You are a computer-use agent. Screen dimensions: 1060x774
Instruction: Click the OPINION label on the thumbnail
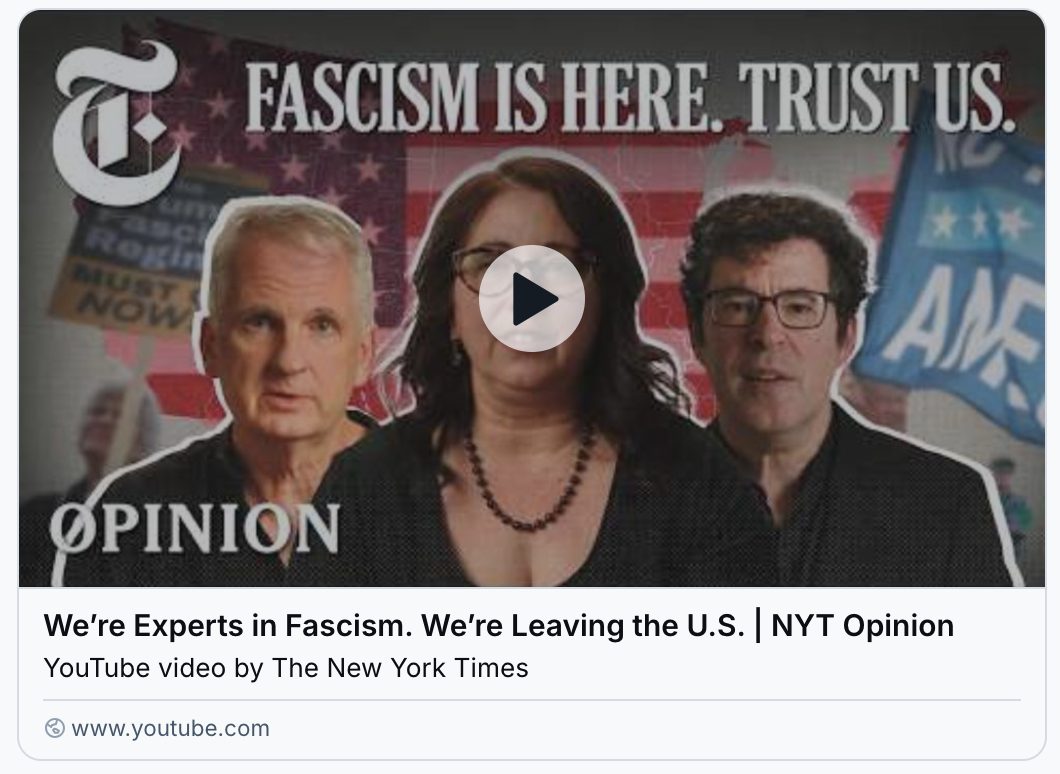(x=195, y=528)
